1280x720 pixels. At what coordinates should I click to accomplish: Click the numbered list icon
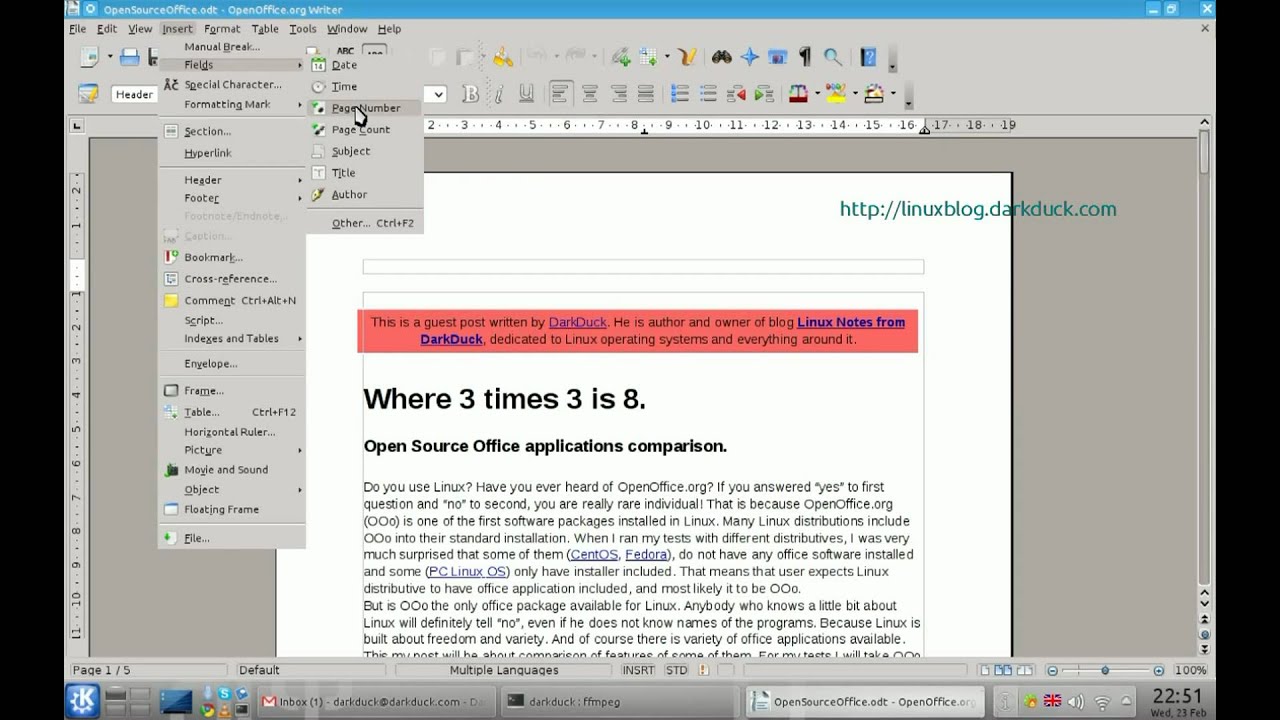tap(680, 94)
